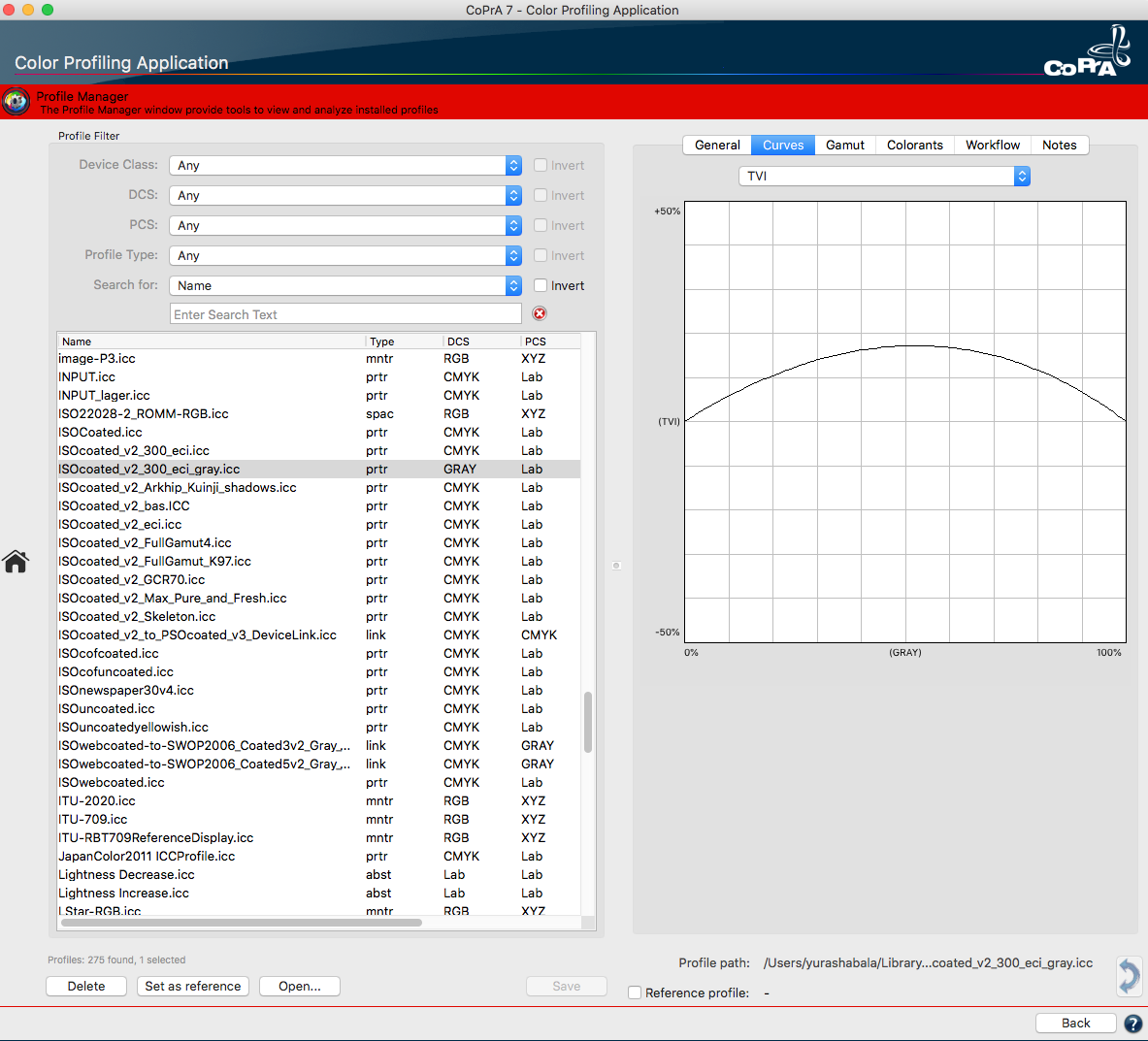Image resolution: width=1148 pixels, height=1041 pixels.
Task: Click the Back button
Action: pos(1075,1023)
